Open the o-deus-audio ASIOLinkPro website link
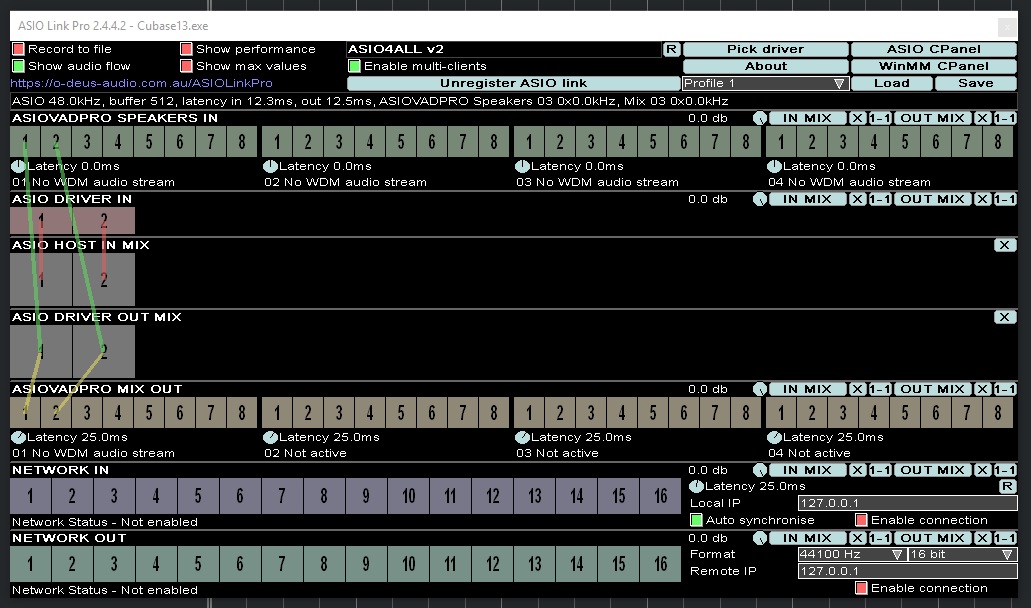This screenshot has width=1031, height=608. point(141,83)
